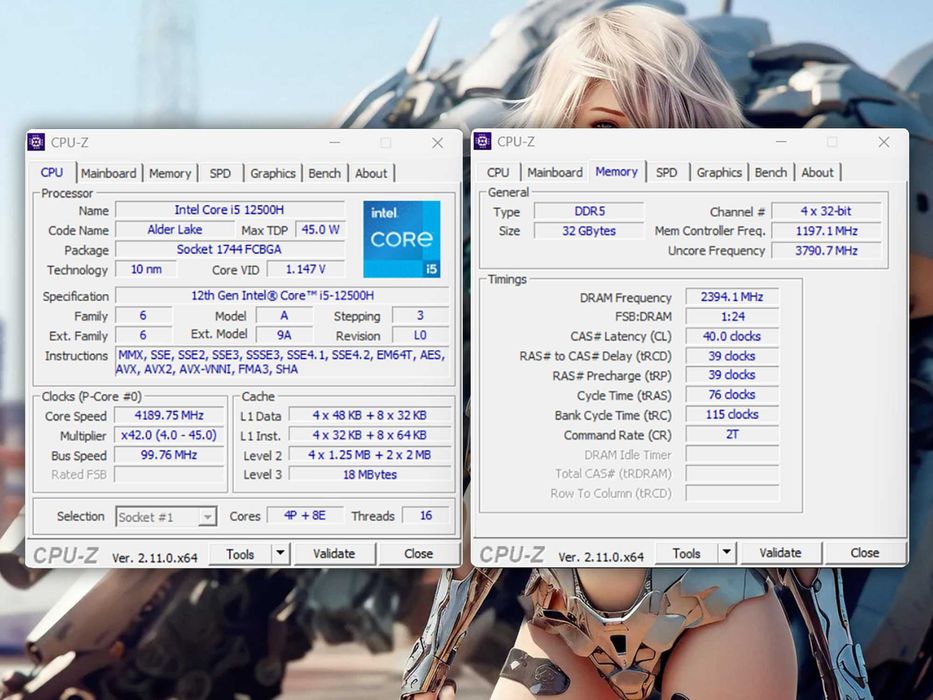Viewport: 933px width, 700px height.
Task: Click the '76 clocks' cycle time value
Action: [732, 395]
